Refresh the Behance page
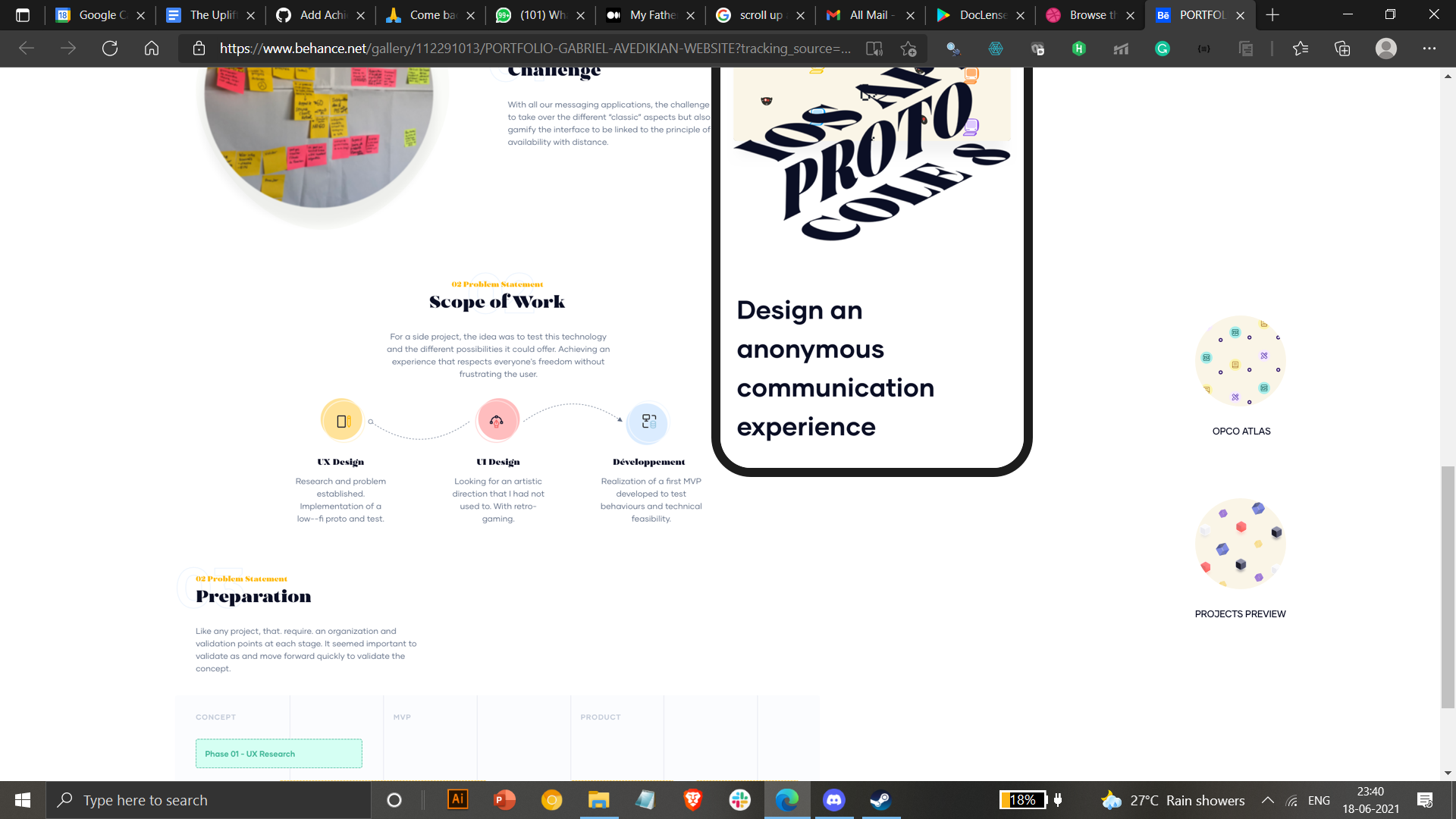Image resolution: width=1456 pixels, height=819 pixels. (111, 49)
